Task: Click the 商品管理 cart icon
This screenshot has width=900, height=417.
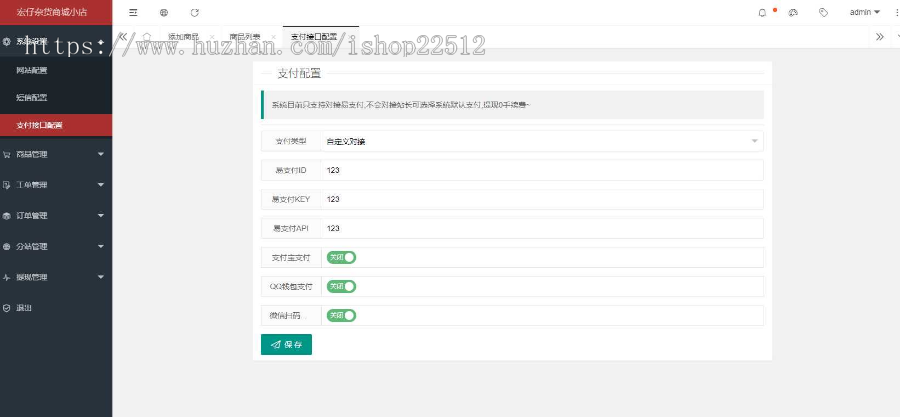Action: 7,154
